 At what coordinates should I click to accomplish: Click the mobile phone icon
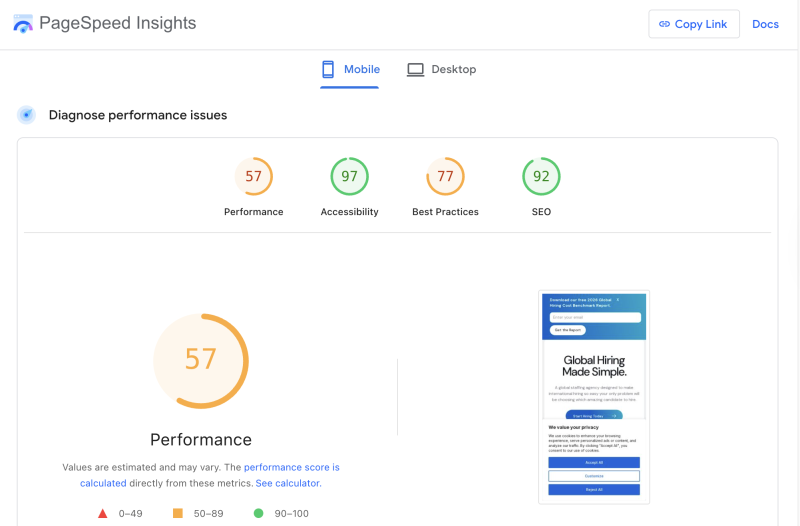click(328, 69)
